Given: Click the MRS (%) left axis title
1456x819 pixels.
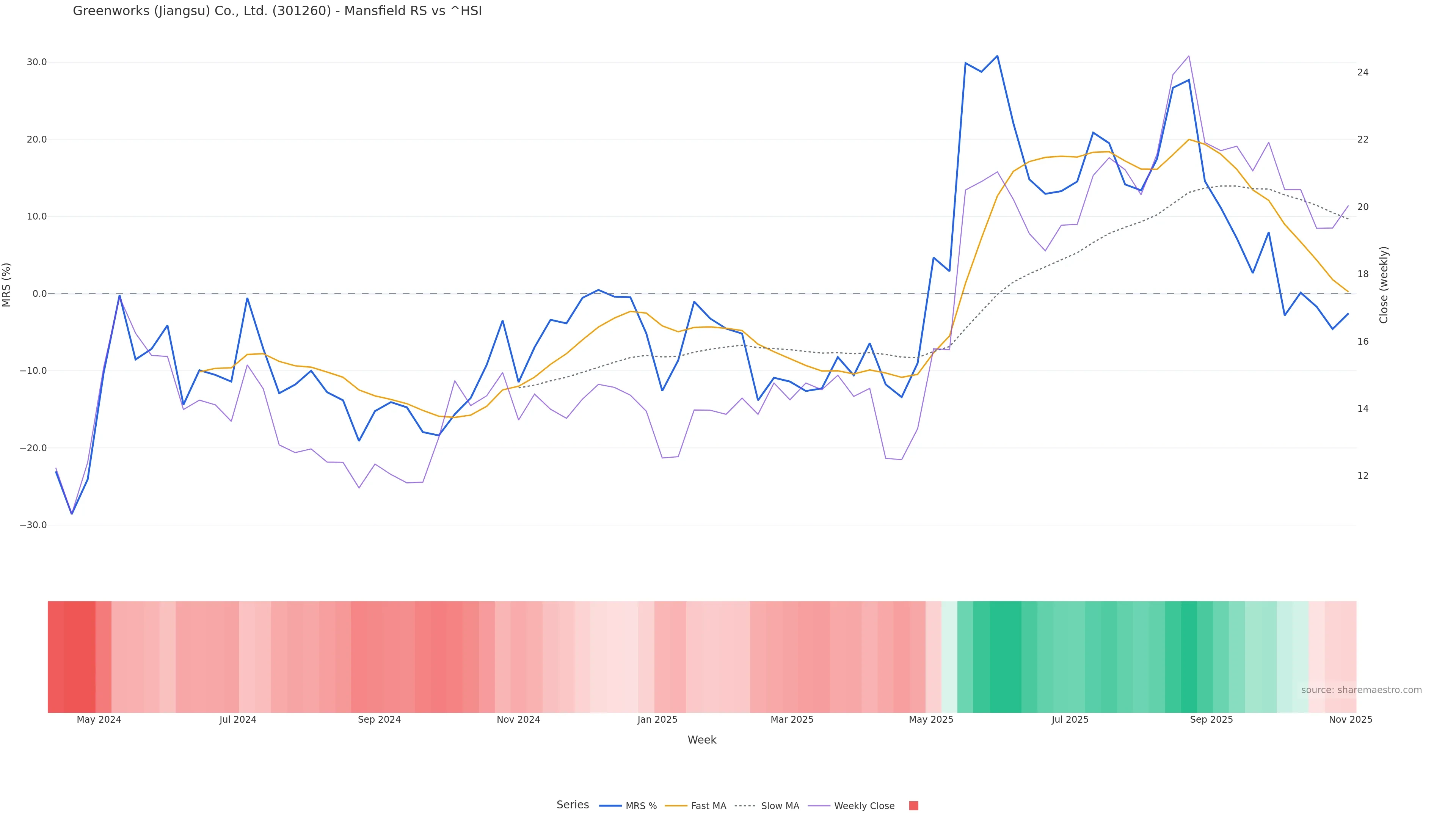Looking at the screenshot, I should pos(7,285).
